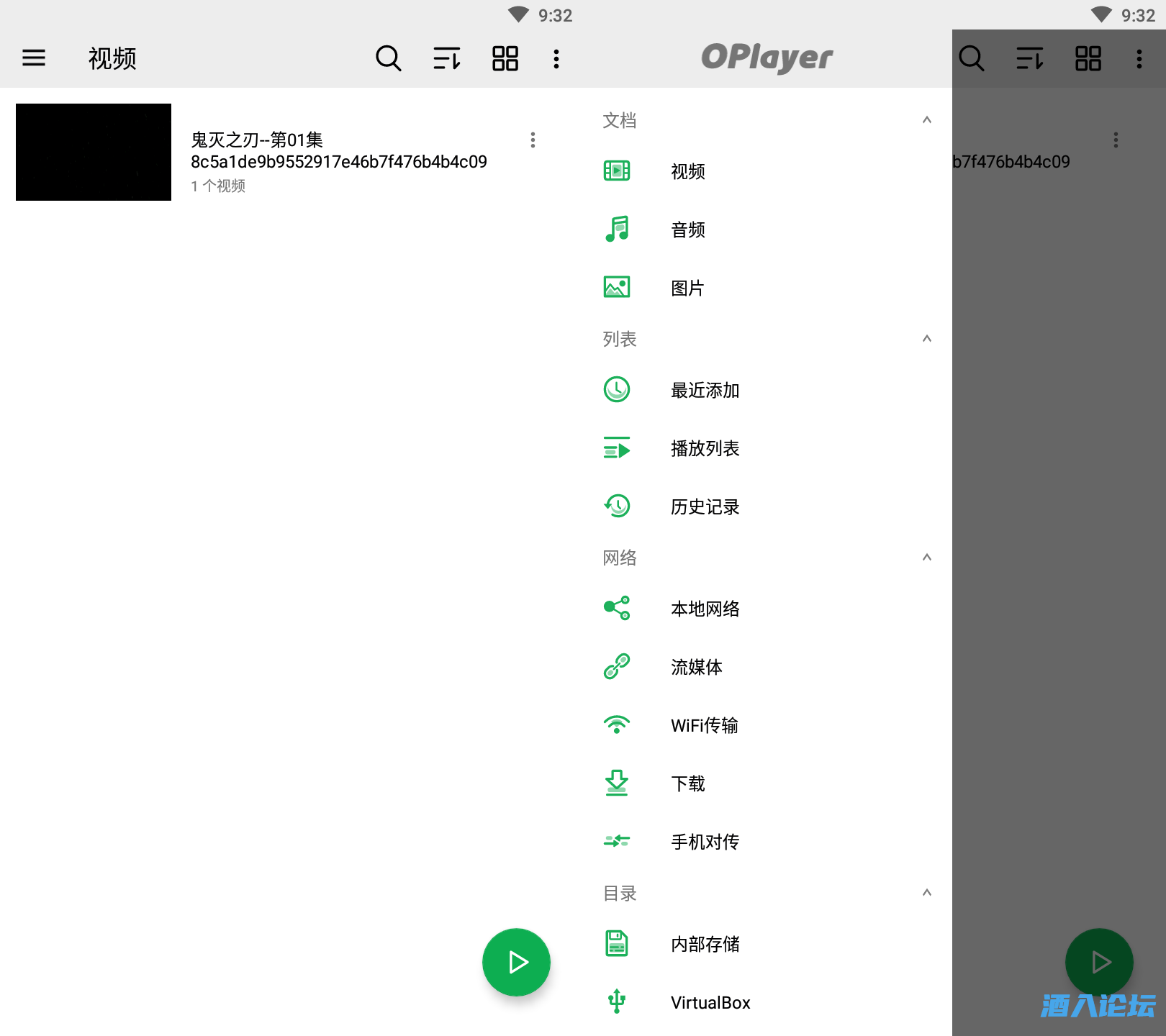Viewport: 1166px width, 1036px height.
Task: Open the 流媒体 streaming link icon
Action: (x=617, y=667)
